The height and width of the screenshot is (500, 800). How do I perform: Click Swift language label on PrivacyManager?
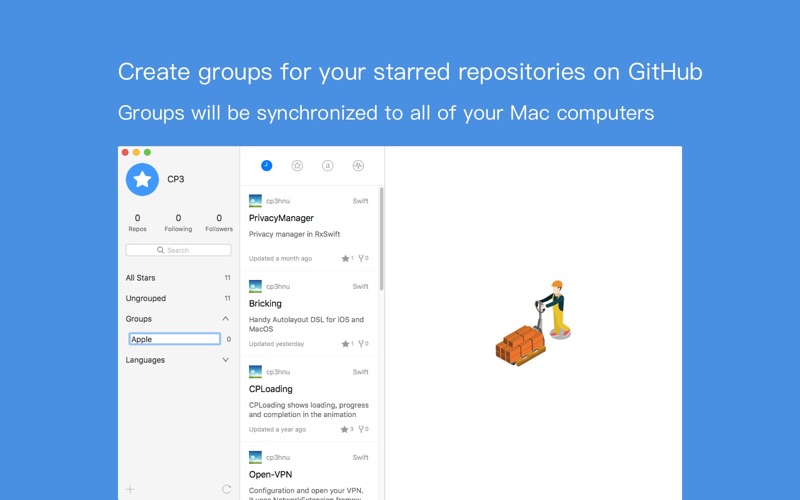[x=360, y=201]
